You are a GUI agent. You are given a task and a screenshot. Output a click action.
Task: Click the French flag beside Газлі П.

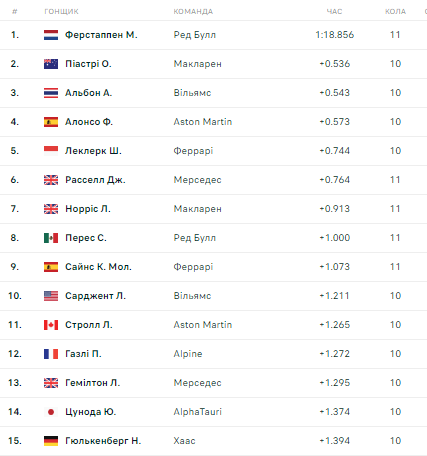(51, 354)
